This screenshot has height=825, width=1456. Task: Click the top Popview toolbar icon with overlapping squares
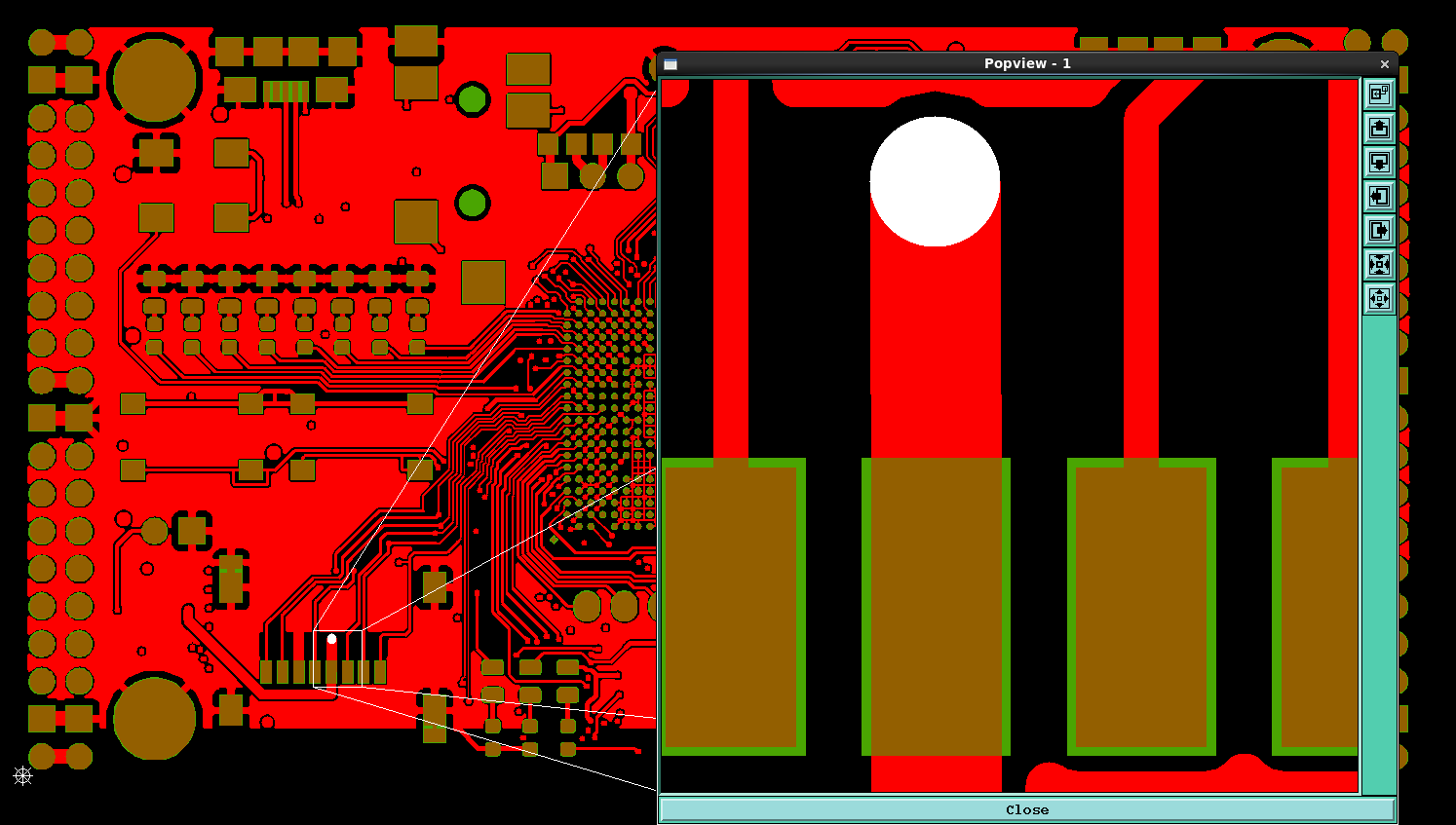click(1379, 94)
